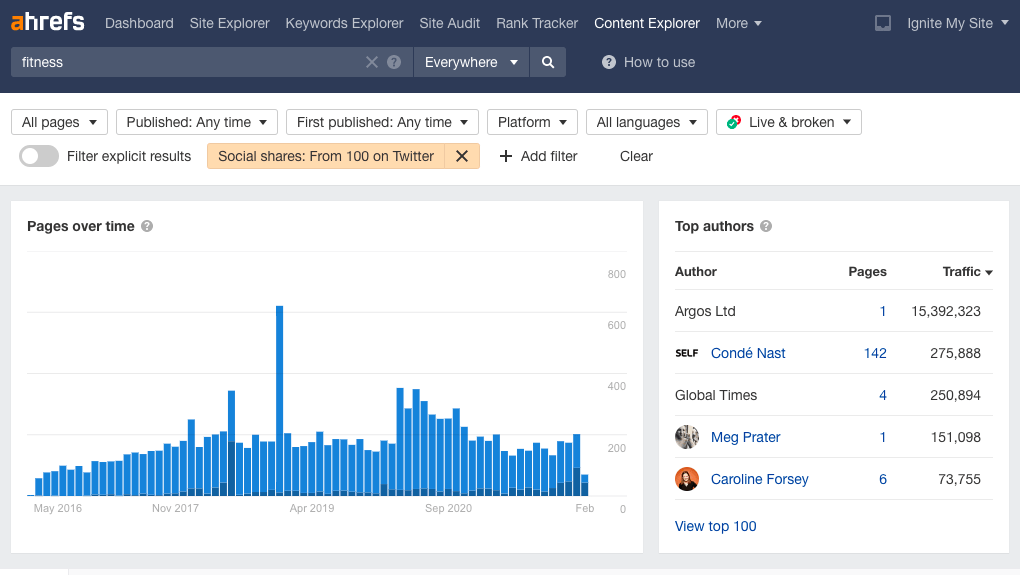The image size is (1020, 575).
Task: Click Caroline Forsey's avatar
Action: point(687,479)
